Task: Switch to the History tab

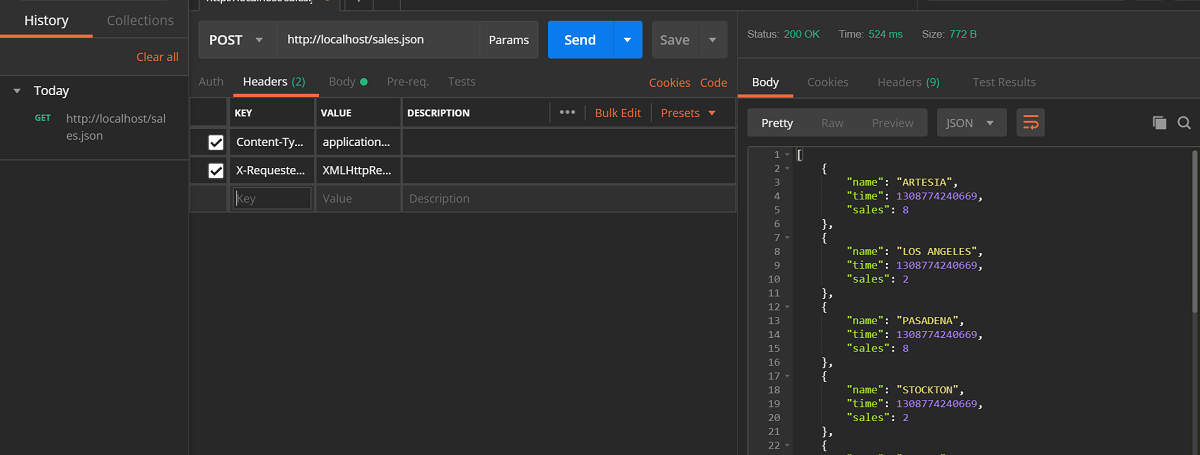Action: click(x=46, y=20)
